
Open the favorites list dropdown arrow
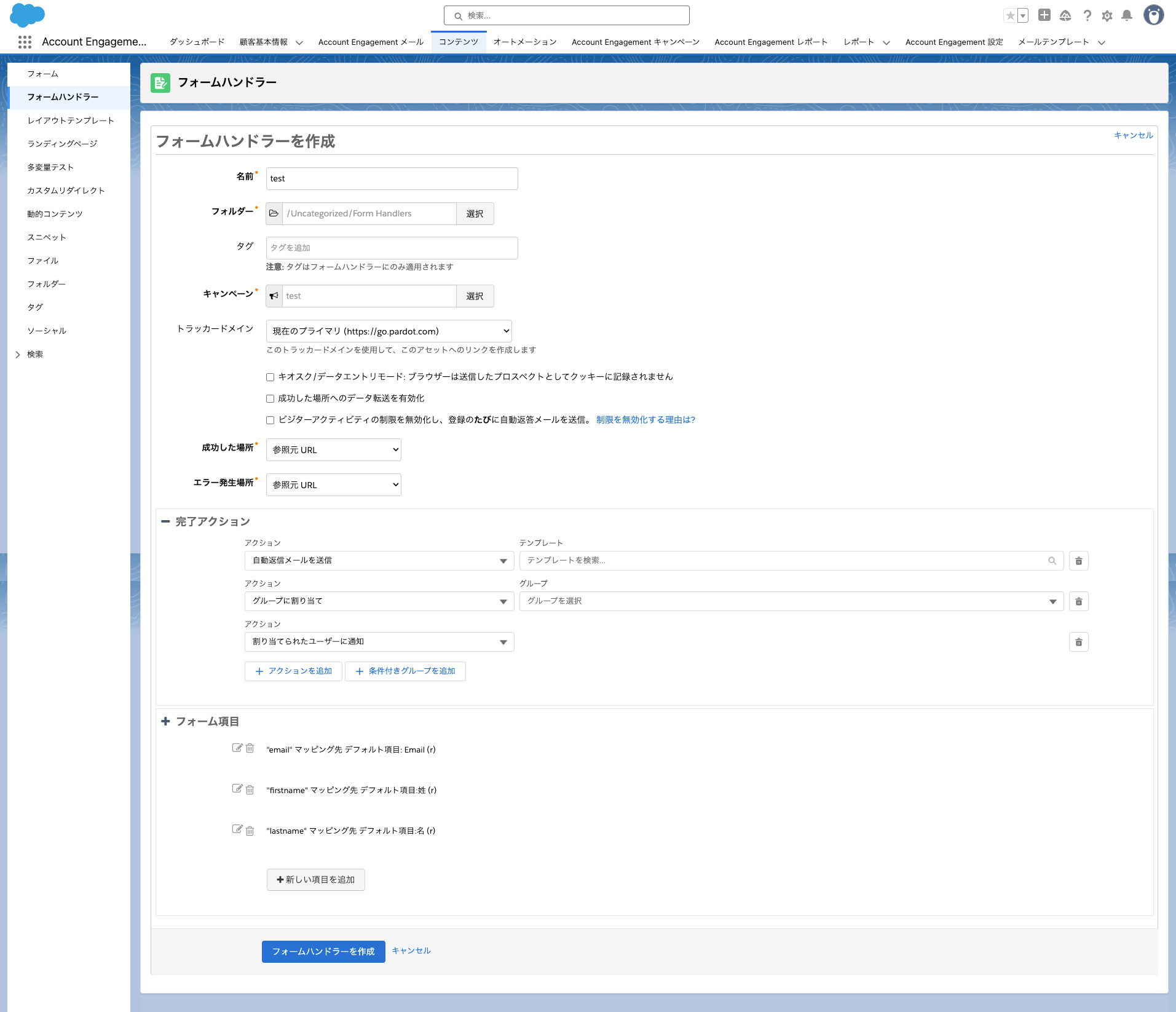pos(1023,15)
